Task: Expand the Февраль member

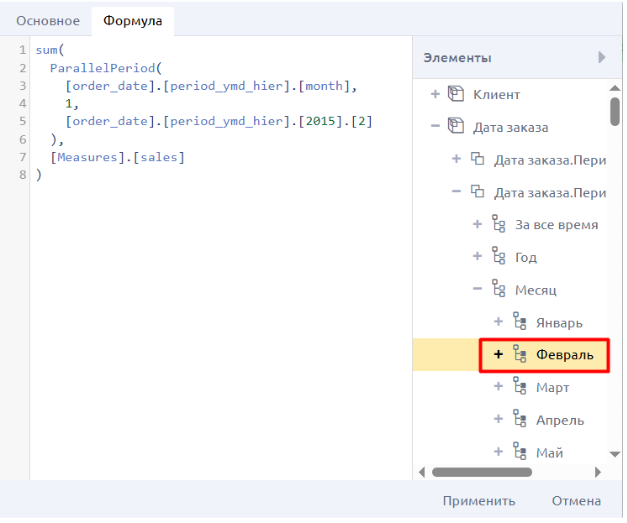Action: coord(498,354)
